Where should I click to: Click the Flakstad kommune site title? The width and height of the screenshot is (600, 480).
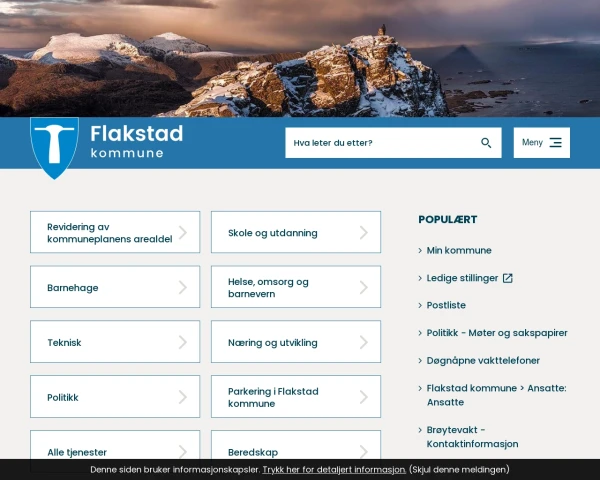click(x=137, y=141)
